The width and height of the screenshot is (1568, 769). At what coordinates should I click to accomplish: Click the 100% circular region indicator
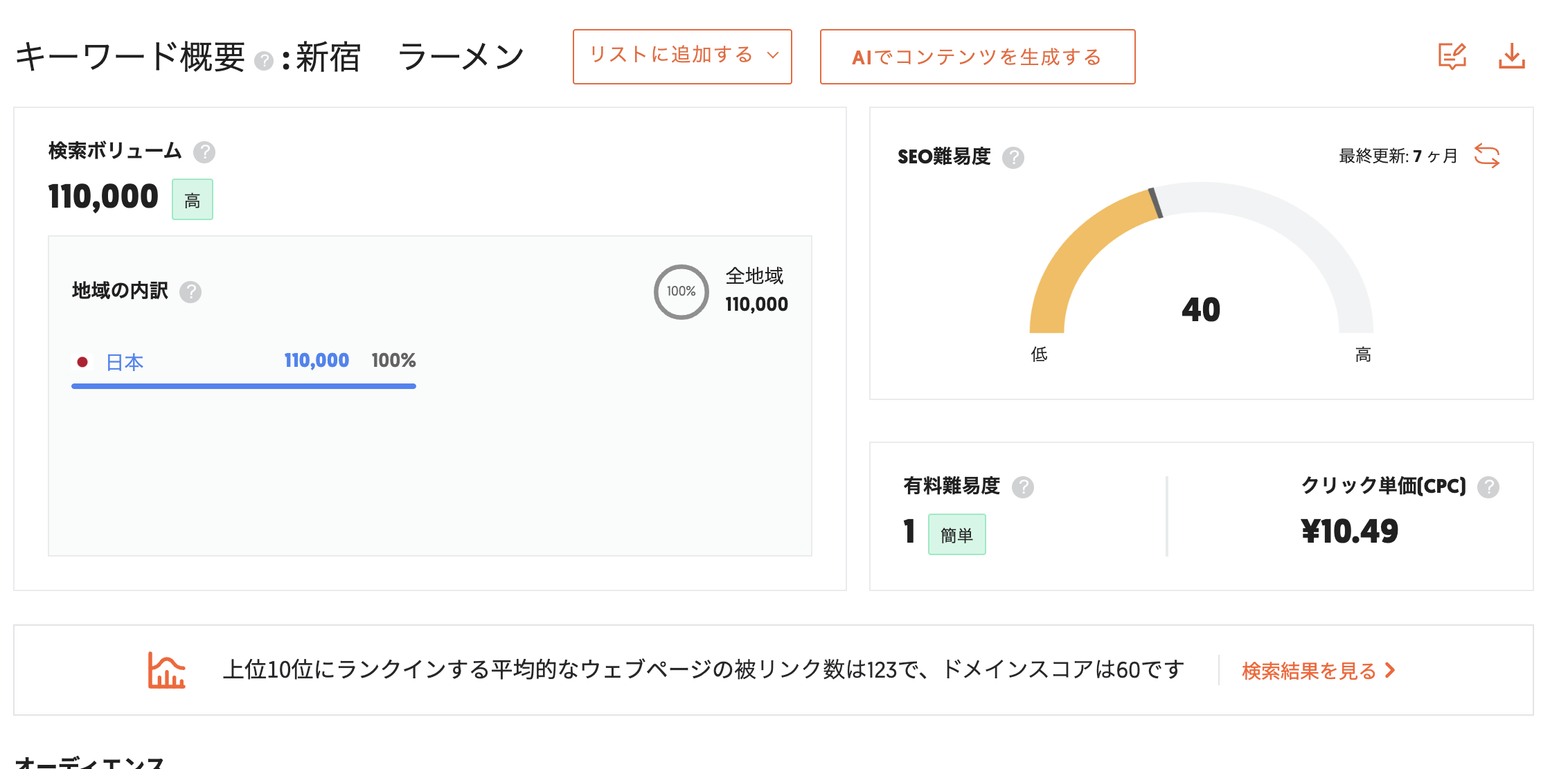click(681, 291)
